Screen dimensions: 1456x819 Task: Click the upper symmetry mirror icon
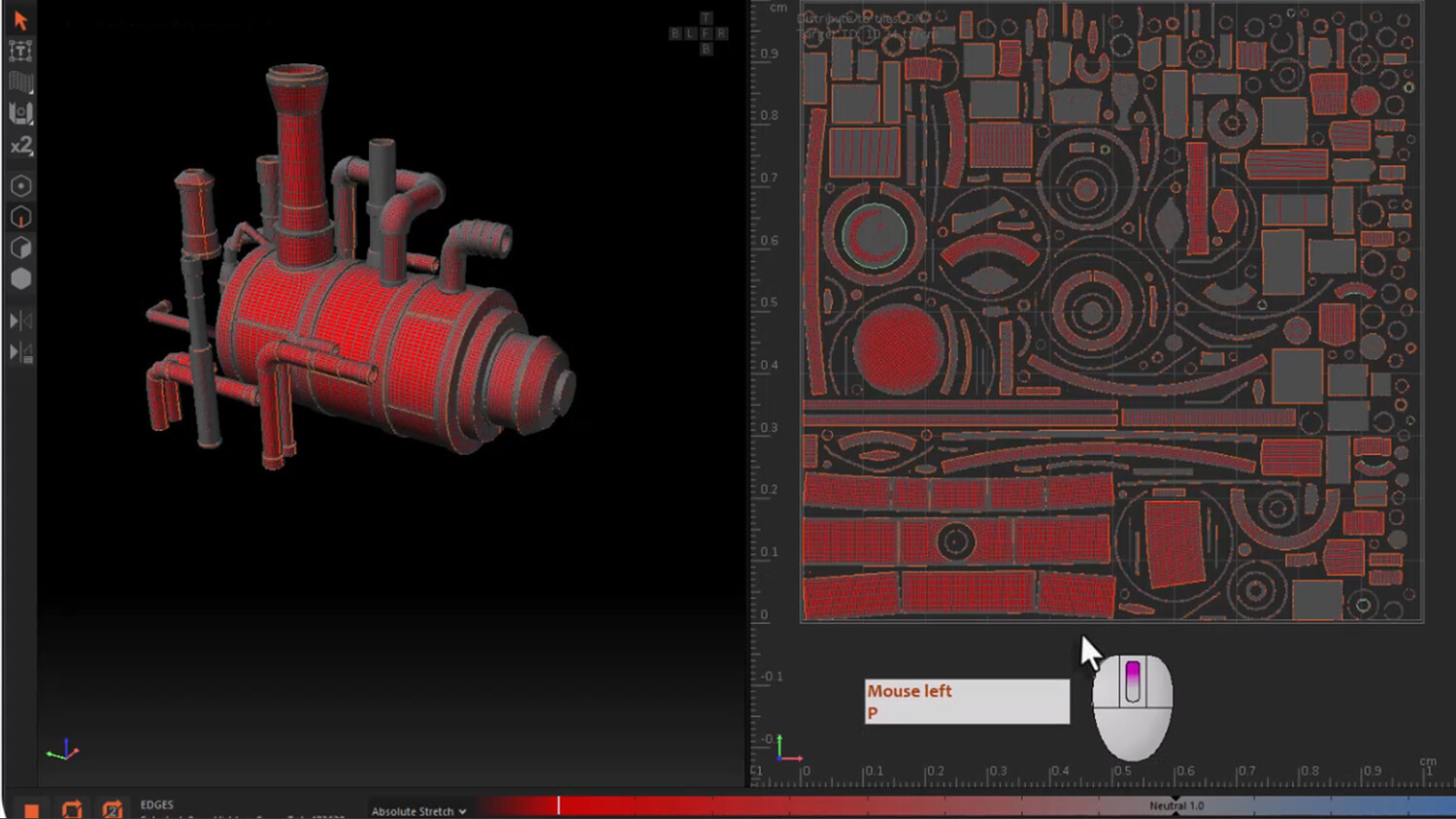tap(20, 320)
